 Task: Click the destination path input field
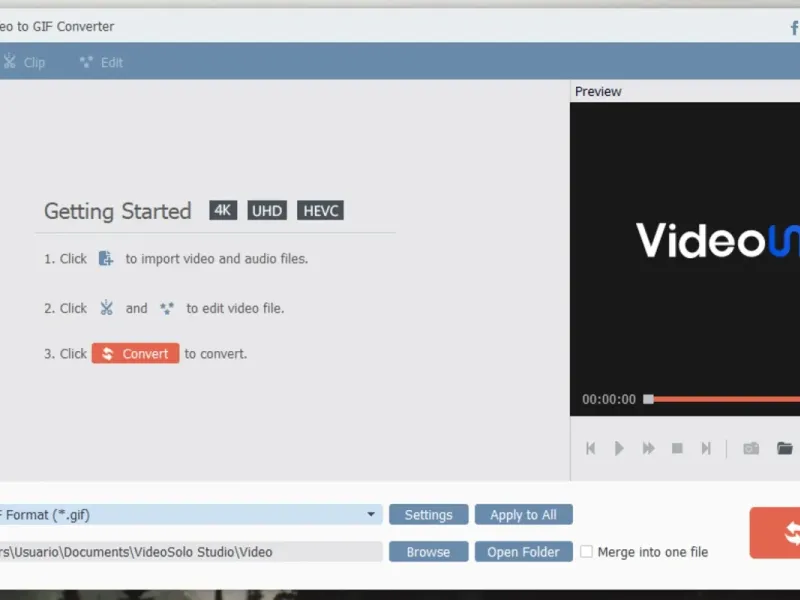pyautogui.click(x=190, y=552)
